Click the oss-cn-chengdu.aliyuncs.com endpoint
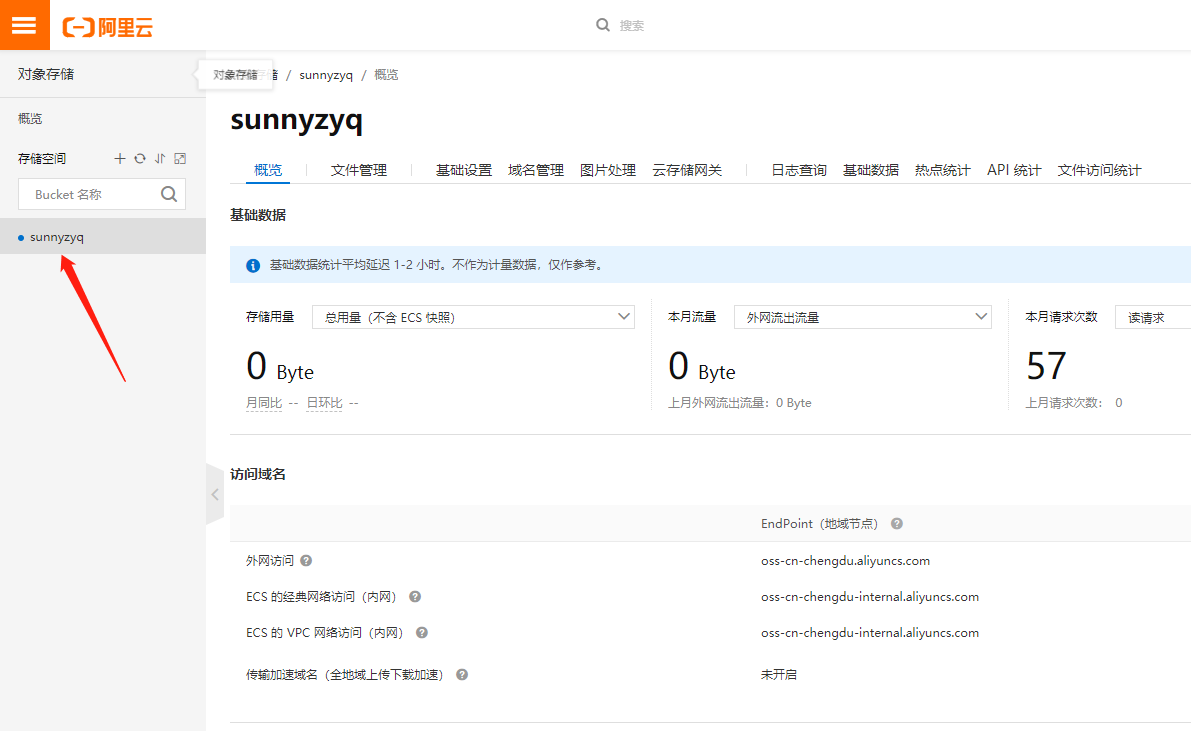This screenshot has height=731, width=1191. [x=845, y=561]
